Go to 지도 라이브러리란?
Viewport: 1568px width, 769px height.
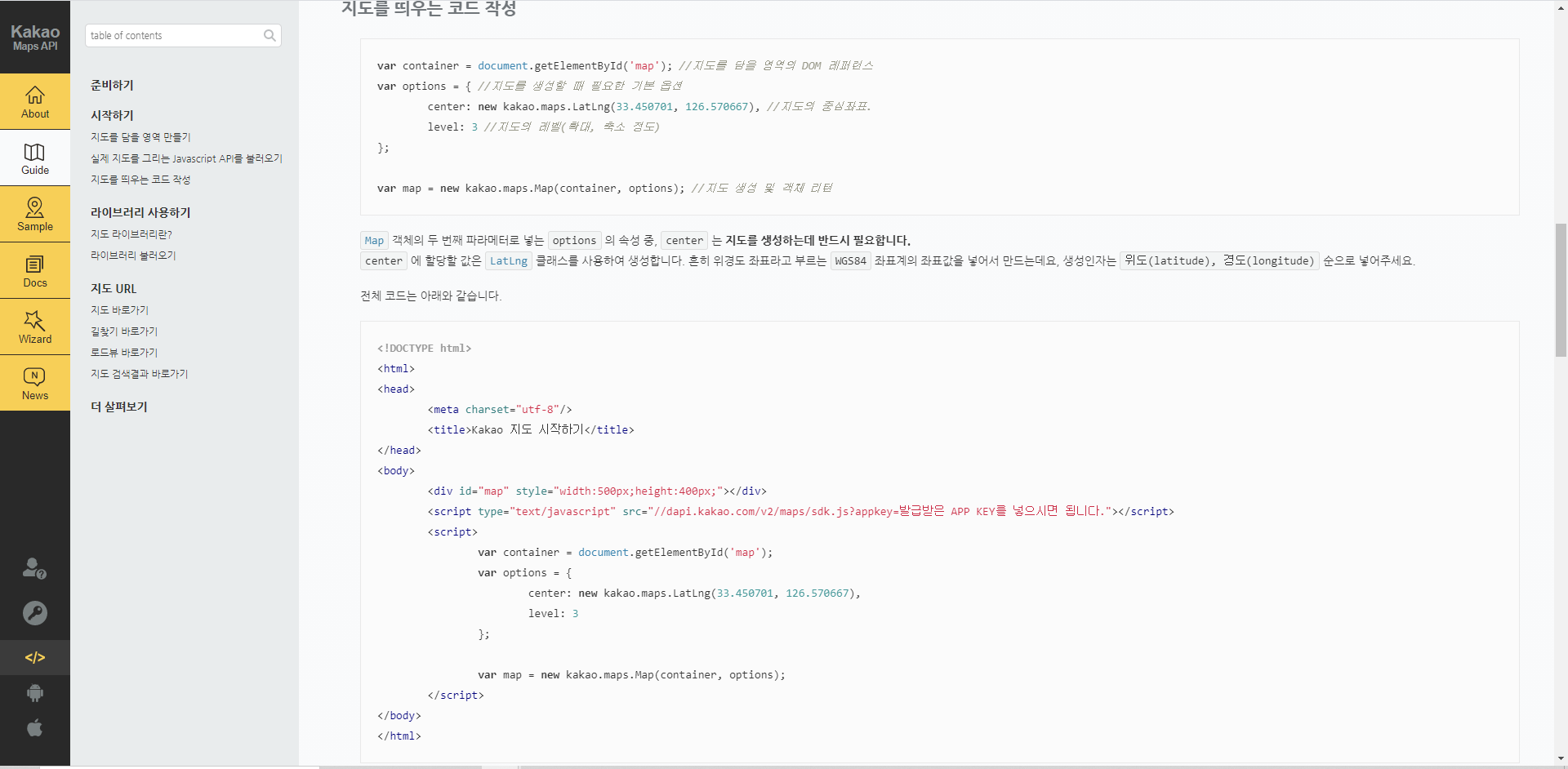coord(131,234)
